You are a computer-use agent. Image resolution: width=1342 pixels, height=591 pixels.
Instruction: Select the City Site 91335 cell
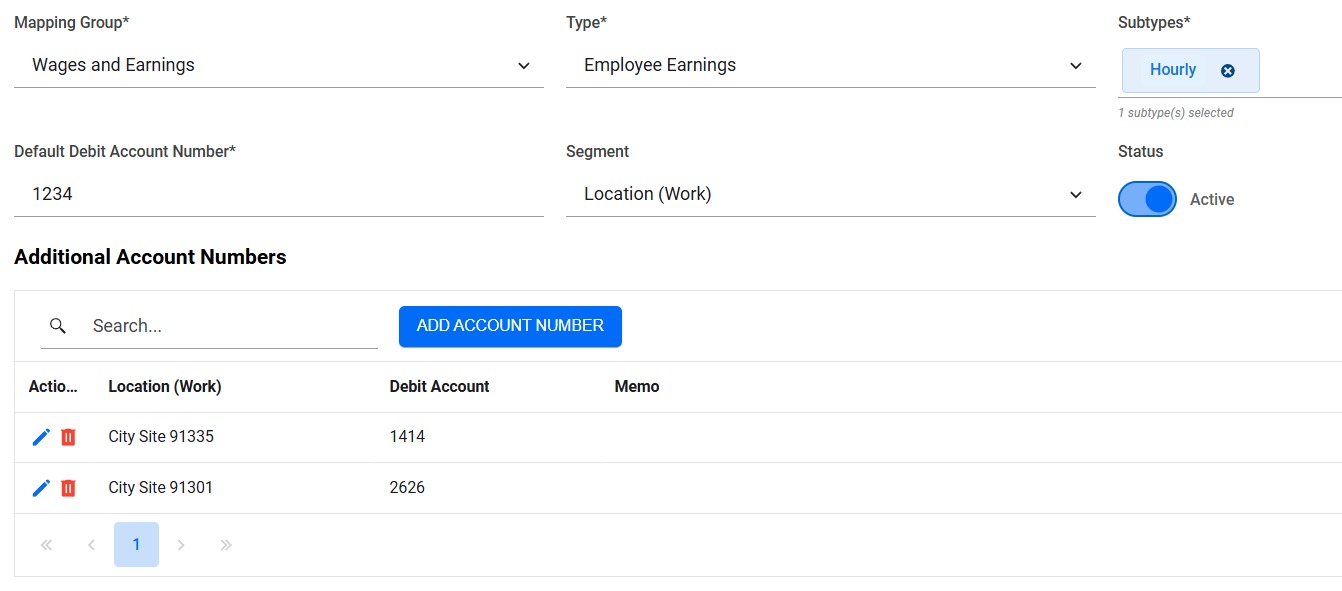point(161,437)
